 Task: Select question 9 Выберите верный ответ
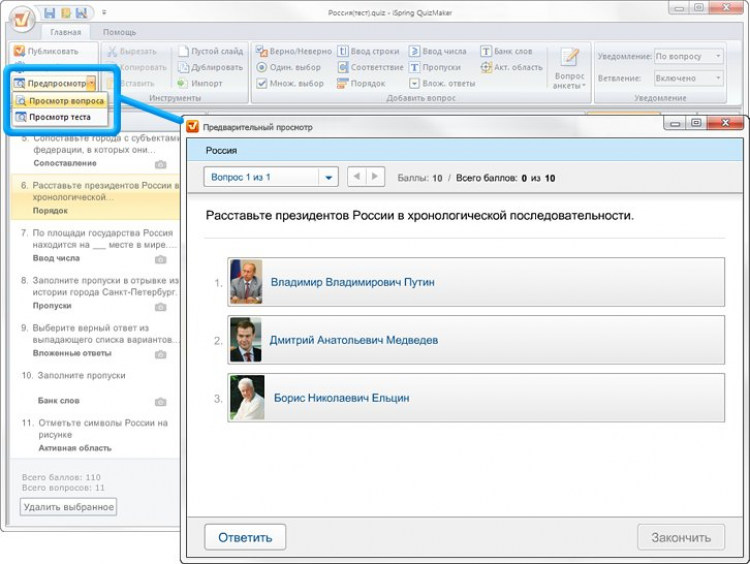(x=95, y=340)
